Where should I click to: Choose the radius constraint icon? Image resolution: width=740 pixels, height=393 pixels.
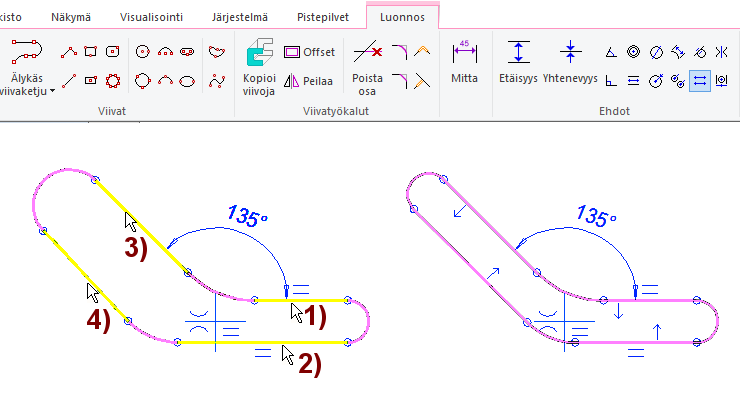tap(656, 81)
